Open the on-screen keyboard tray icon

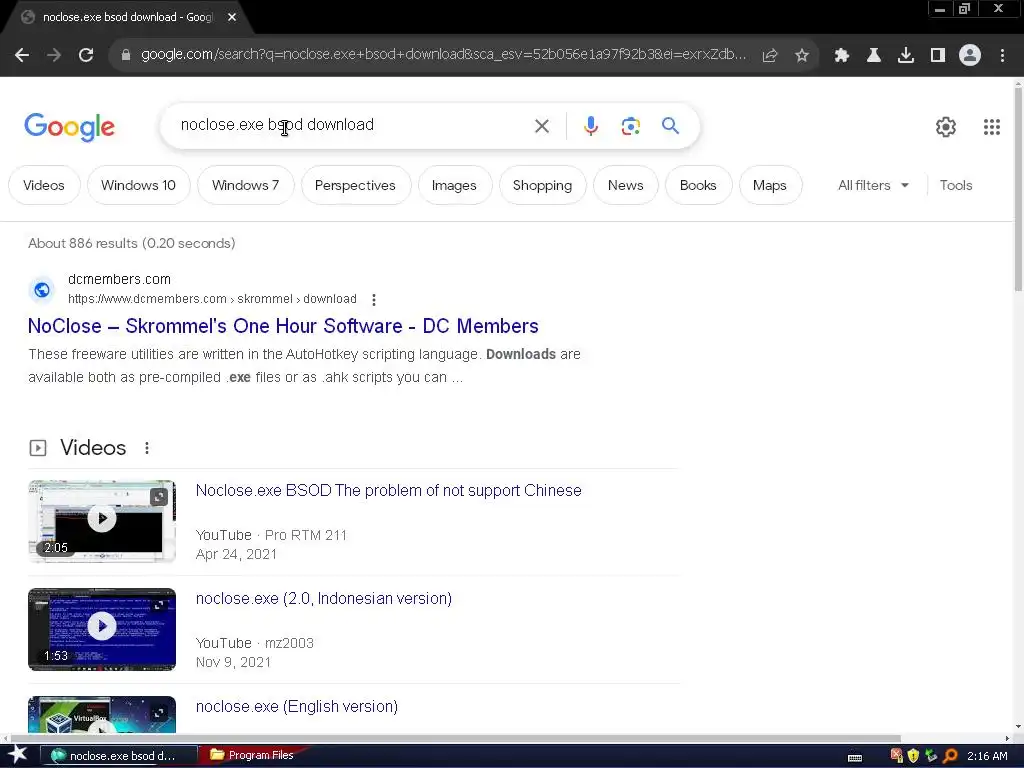point(854,757)
